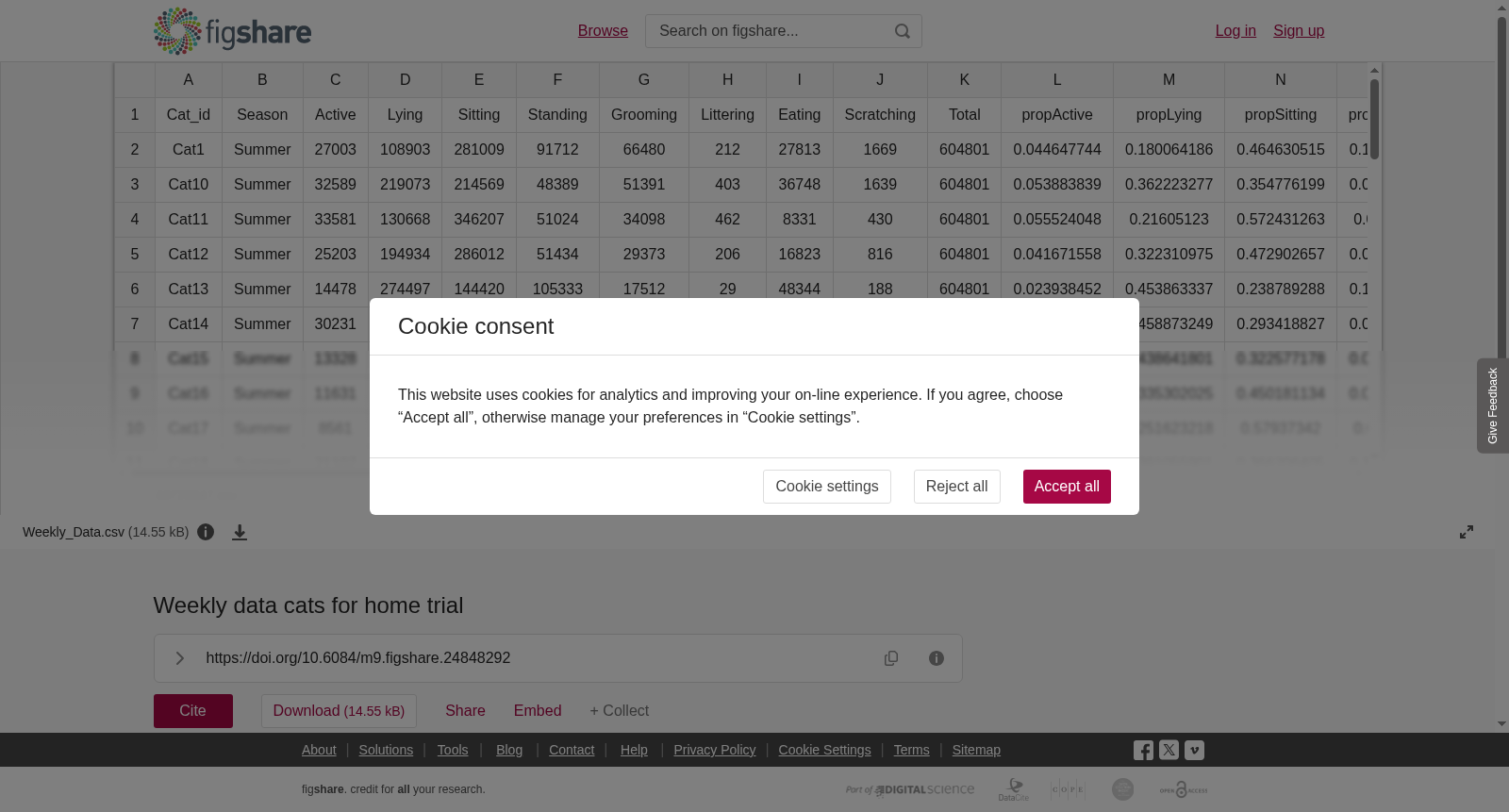
Task: Select column L header
Action: pos(1057,80)
